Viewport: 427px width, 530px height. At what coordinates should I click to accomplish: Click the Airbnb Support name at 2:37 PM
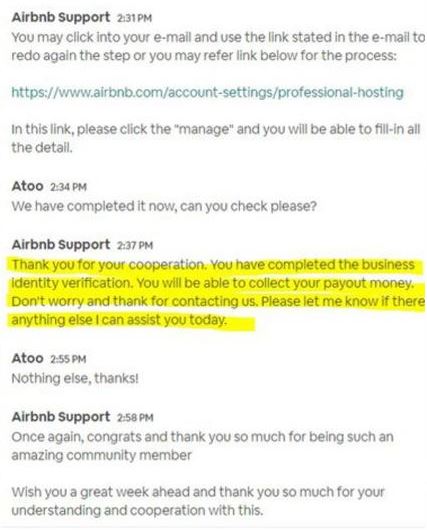click(x=61, y=244)
